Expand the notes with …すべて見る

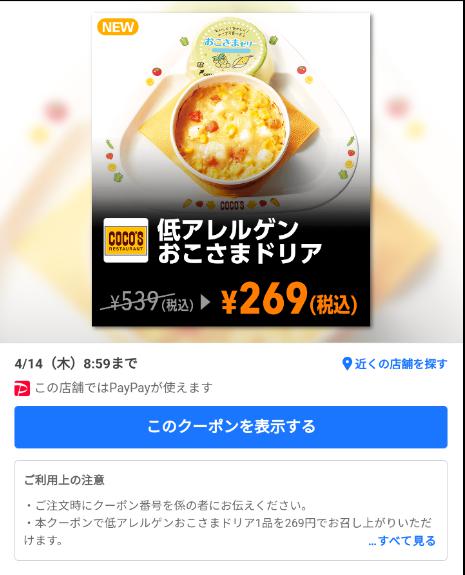(x=402, y=541)
